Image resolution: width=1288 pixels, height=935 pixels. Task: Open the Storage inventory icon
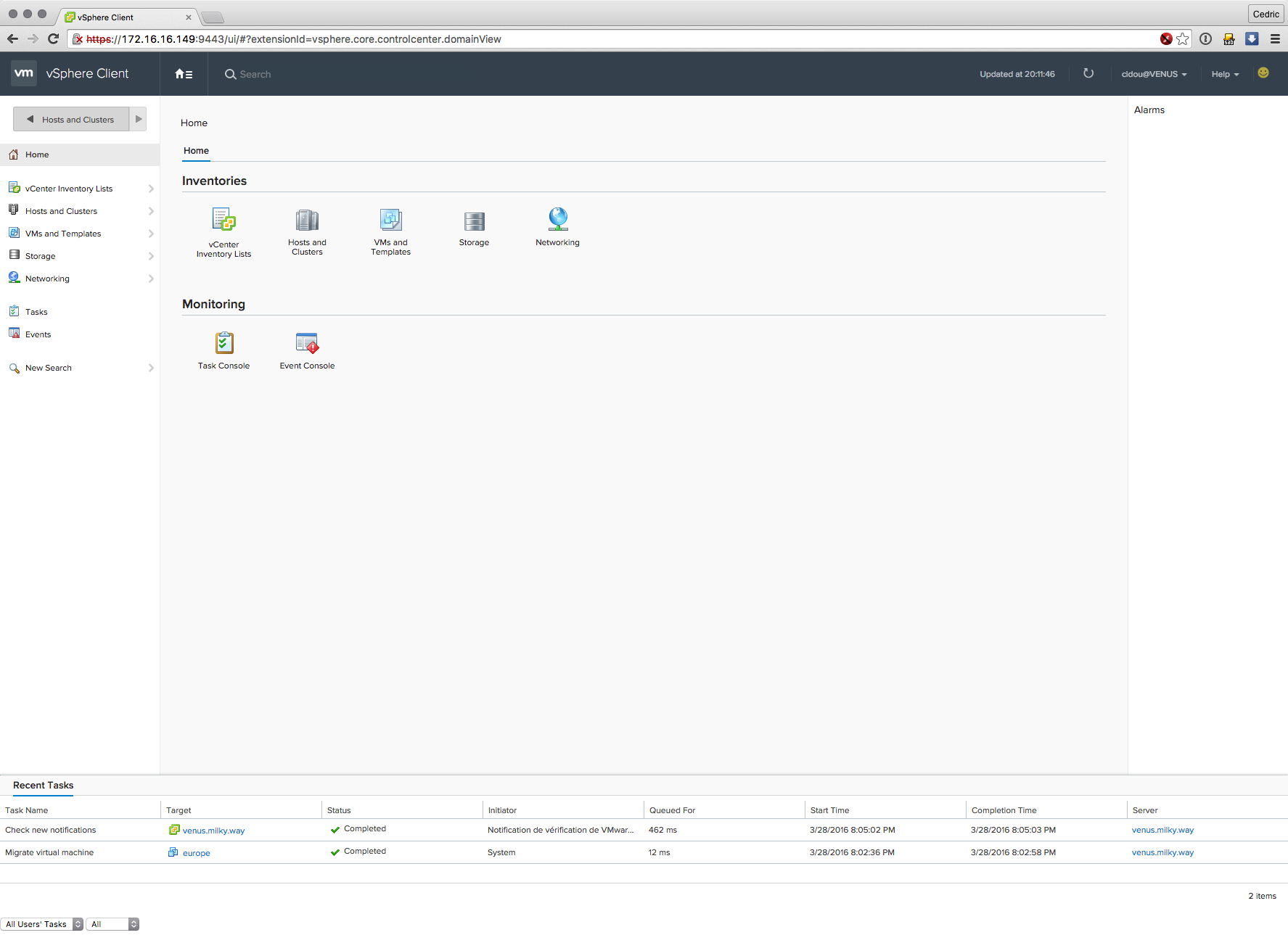pyautogui.click(x=474, y=221)
